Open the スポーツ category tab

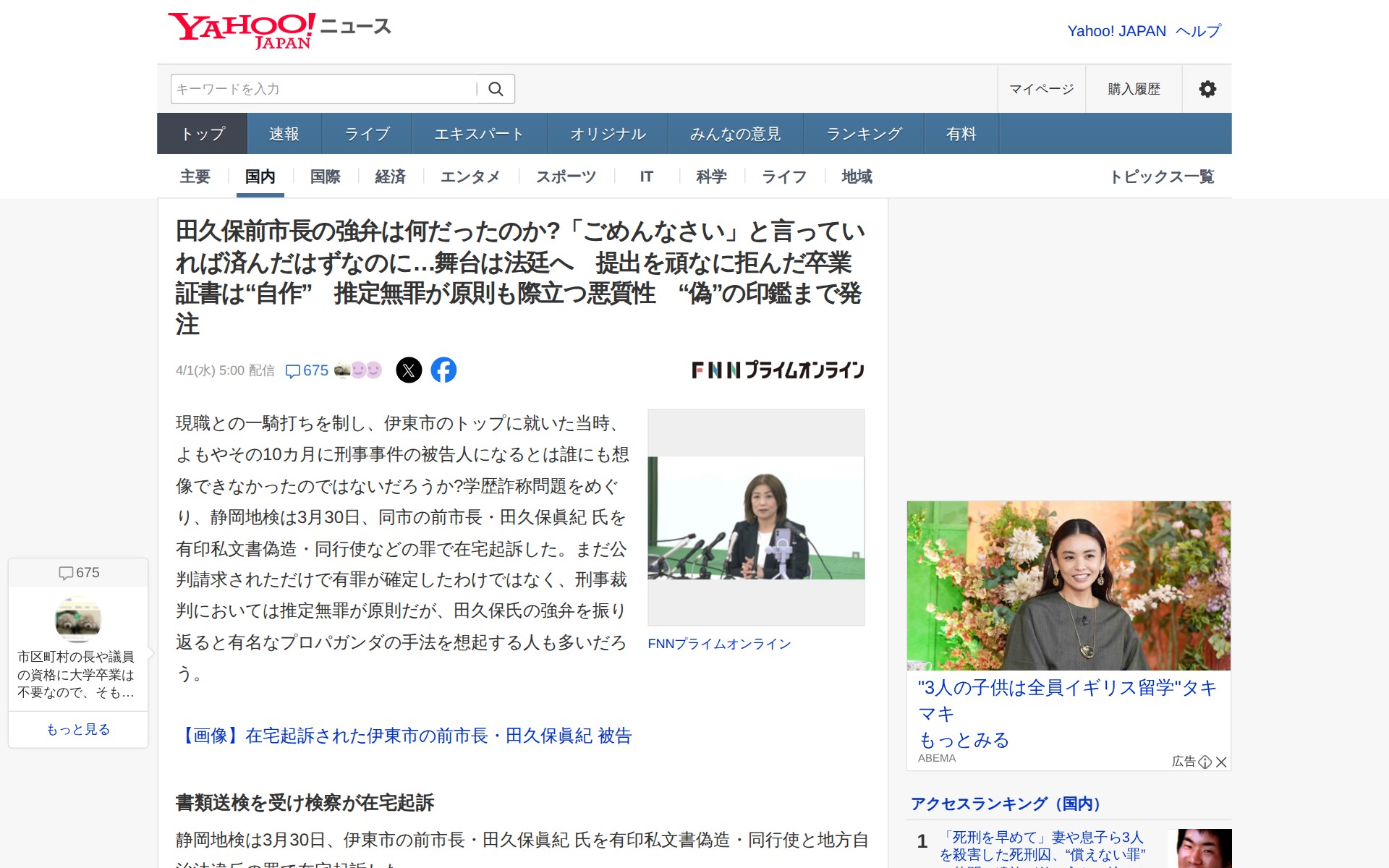coord(566,176)
